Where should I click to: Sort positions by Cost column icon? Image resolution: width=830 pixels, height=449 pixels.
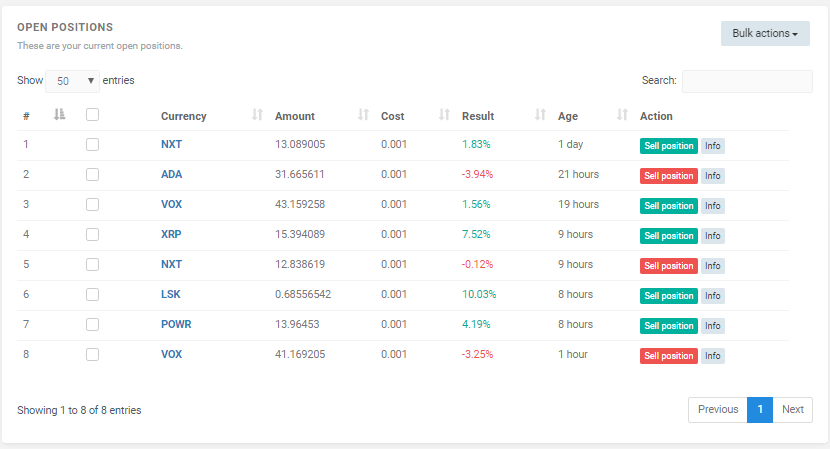click(x=444, y=116)
